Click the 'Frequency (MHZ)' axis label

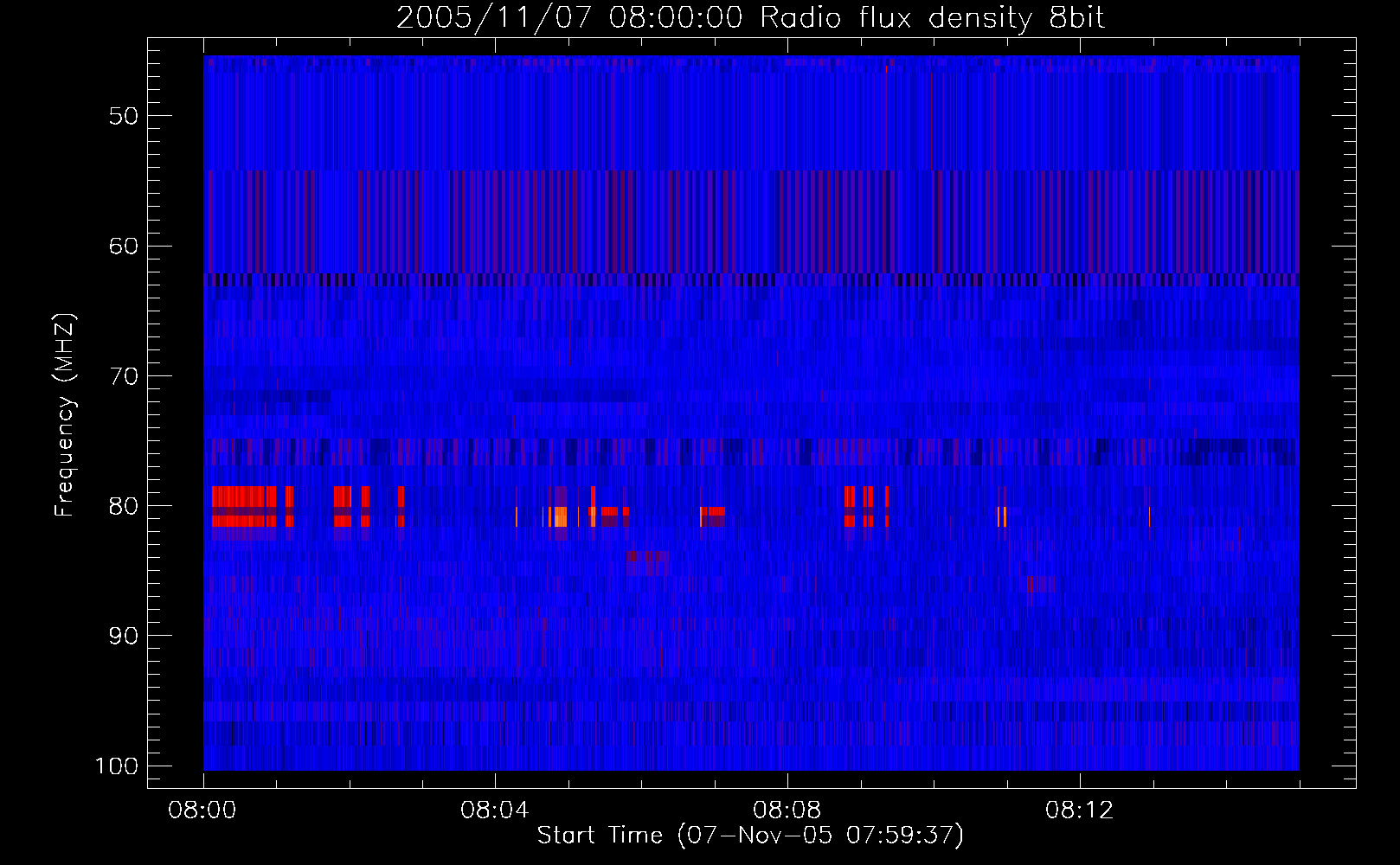(x=65, y=415)
